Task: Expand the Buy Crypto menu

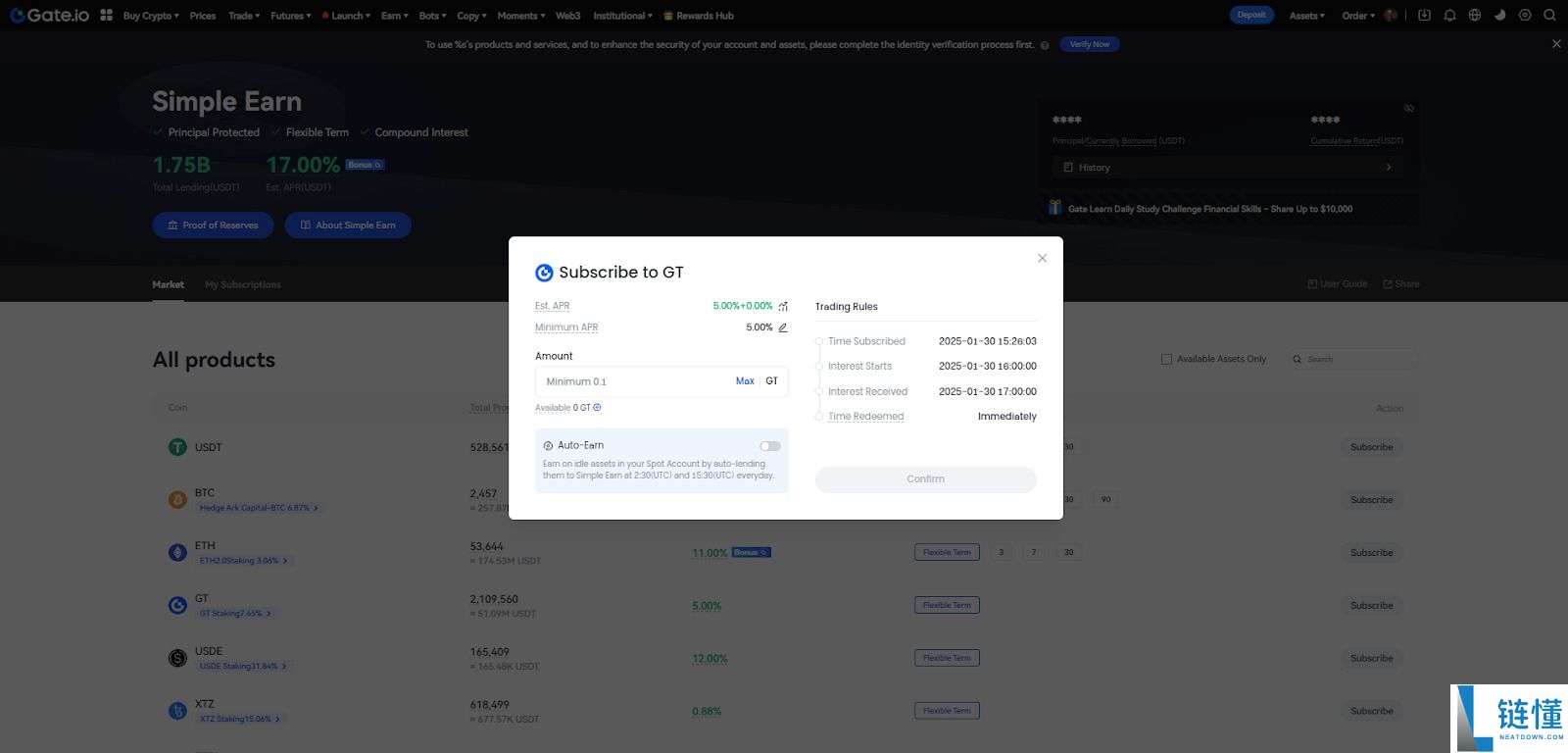Action: pyautogui.click(x=151, y=16)
